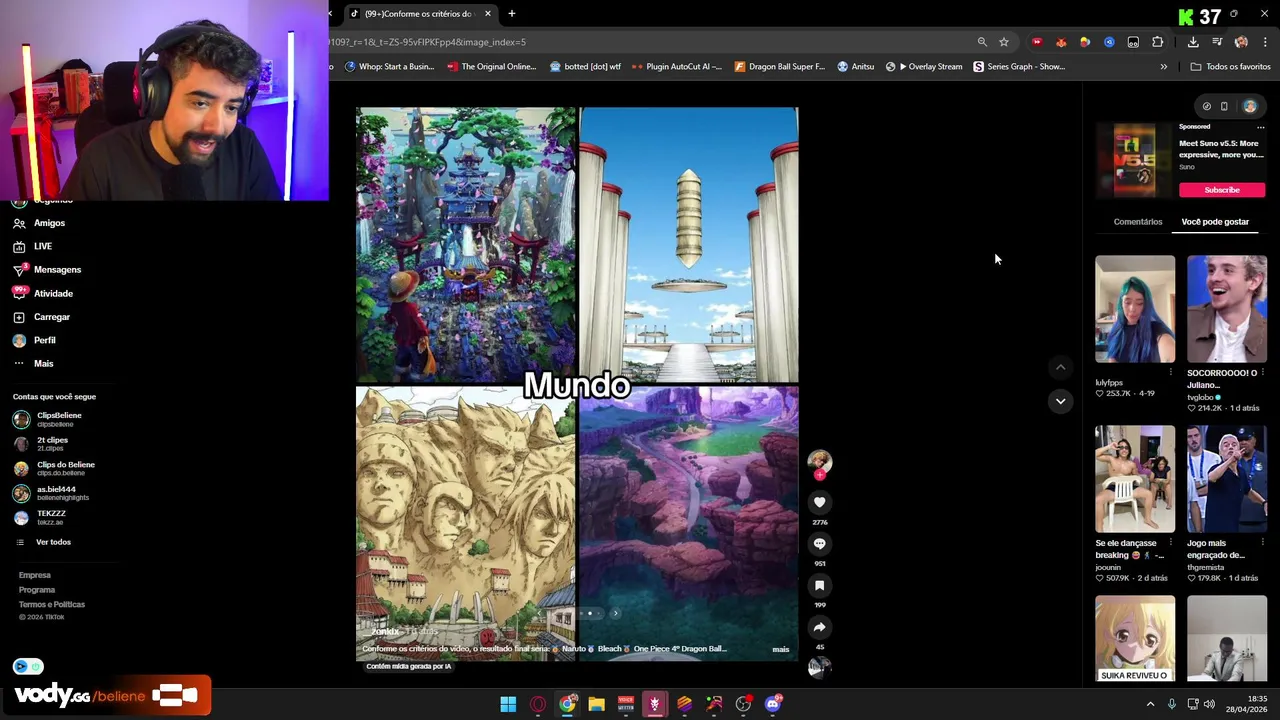Open SUIKA REVIVEU O video thumbnail
The width and height of the screenshot is (1280, 720).
point(1135,639)
